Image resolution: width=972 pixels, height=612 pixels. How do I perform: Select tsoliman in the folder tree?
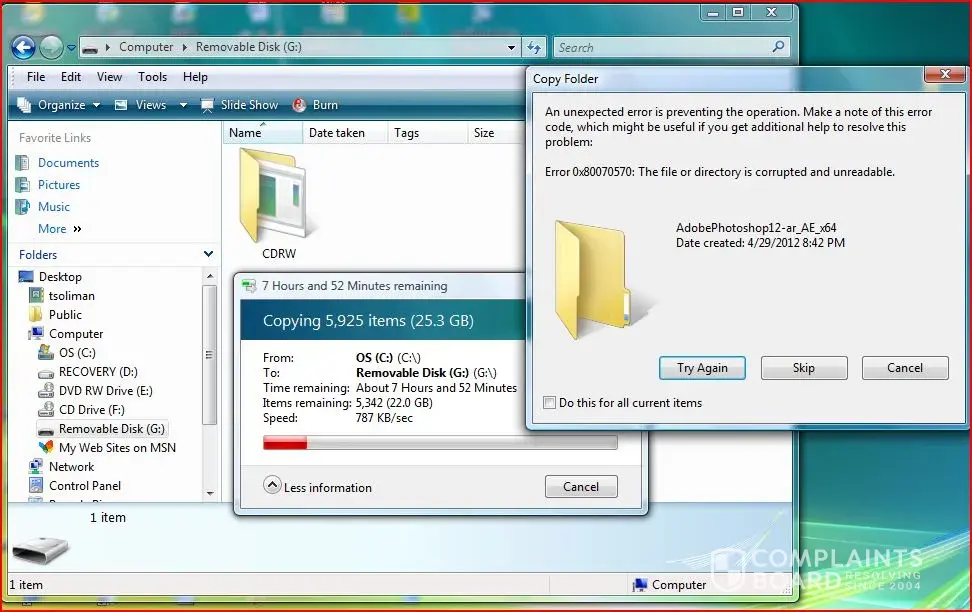pyautogui.click(x=72, y=296)
